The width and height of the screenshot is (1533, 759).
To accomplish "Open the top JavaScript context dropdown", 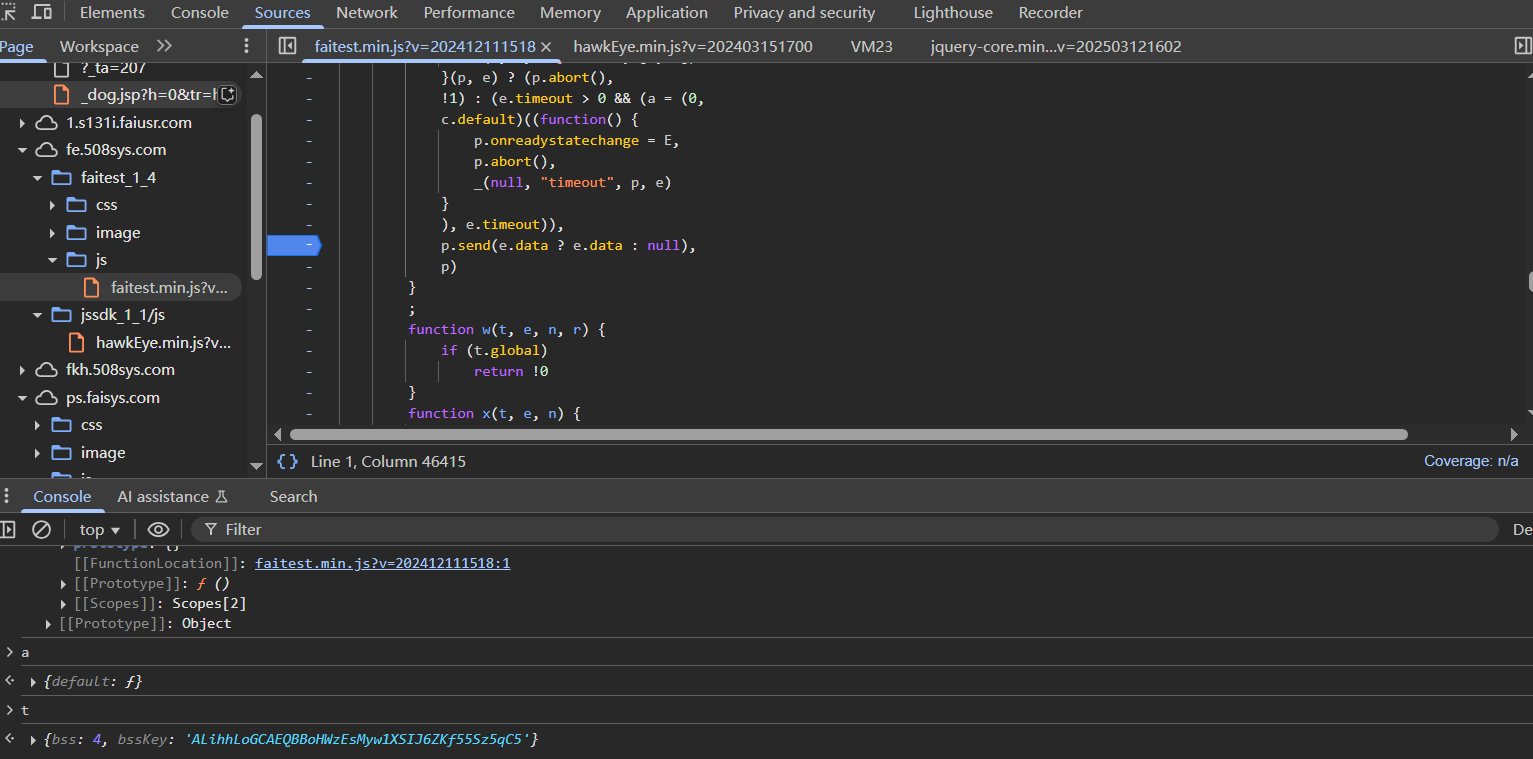I will [x=100, y=529].
